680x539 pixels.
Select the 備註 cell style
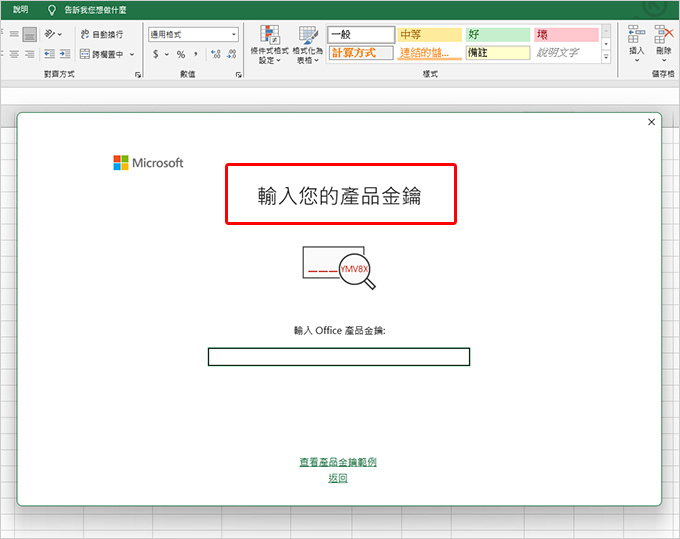point(498,52)
